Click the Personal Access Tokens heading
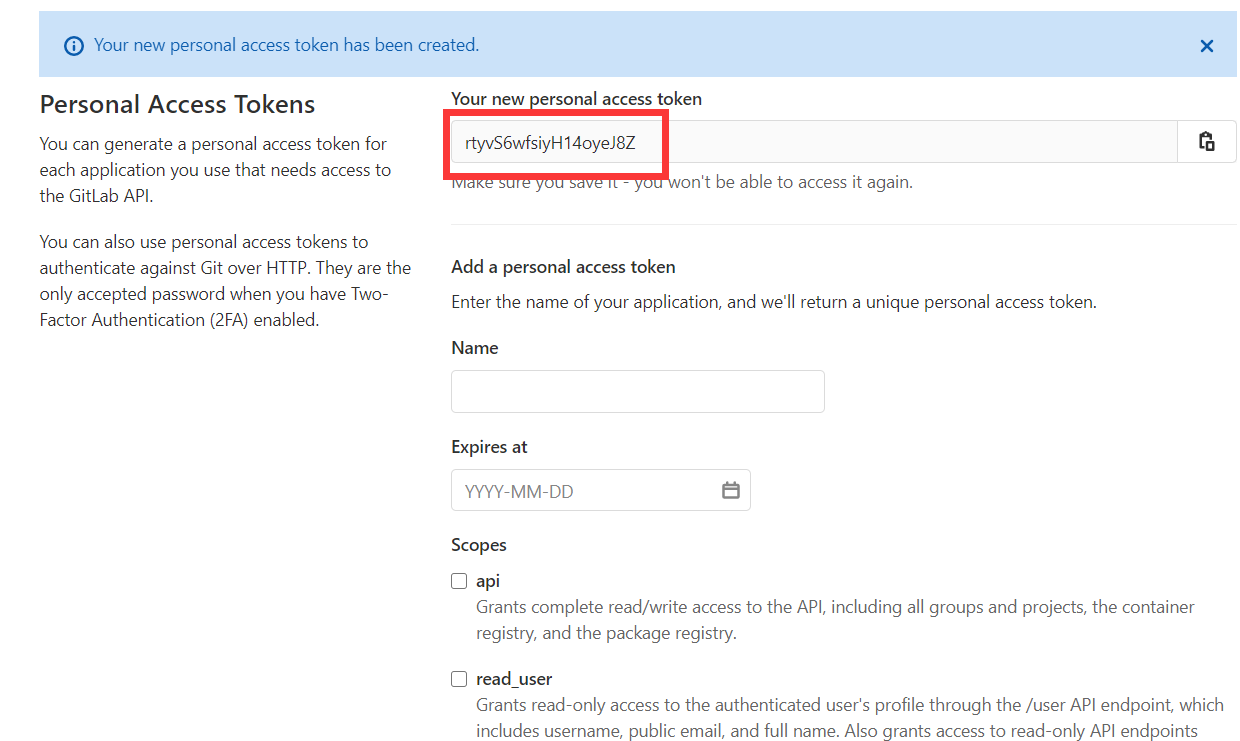Viewport: 1240px width, 741px height. (177, 105)
